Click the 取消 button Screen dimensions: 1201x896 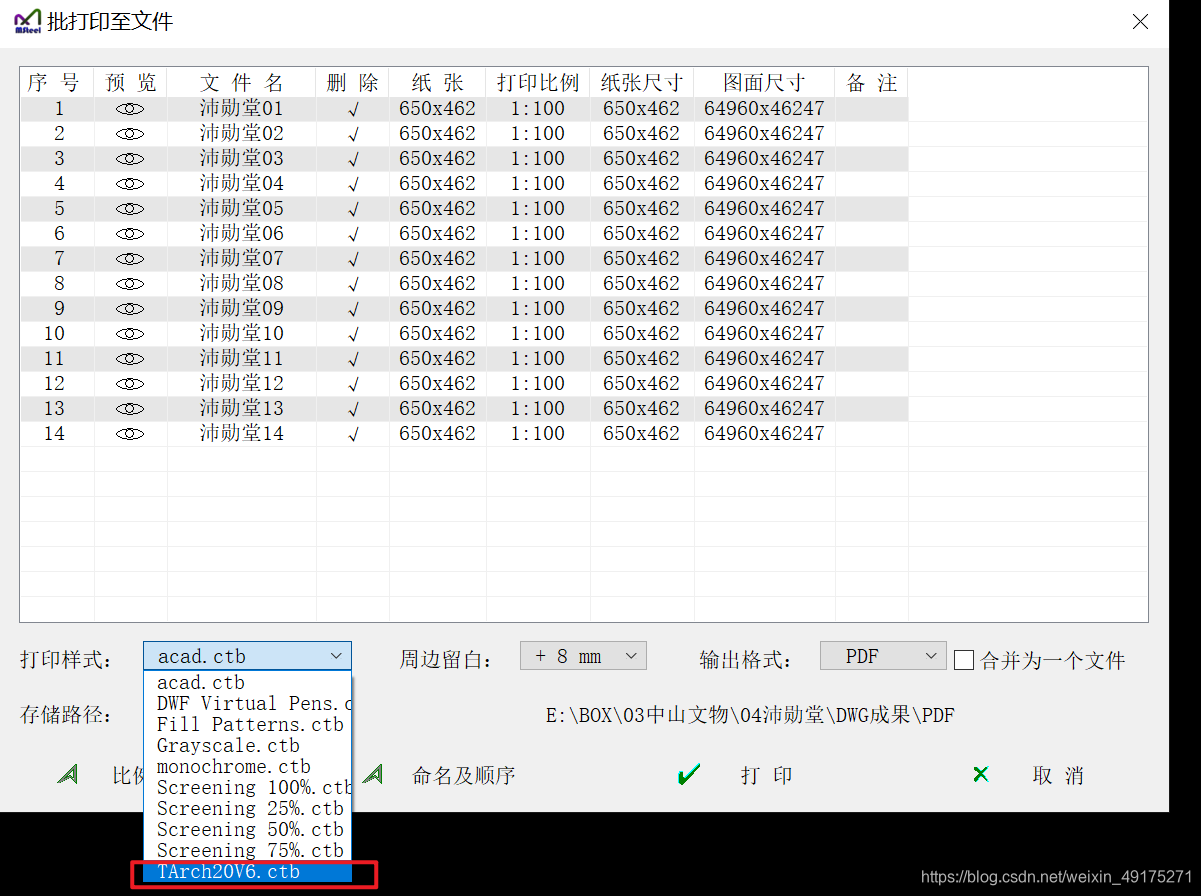pos(1058,775)
